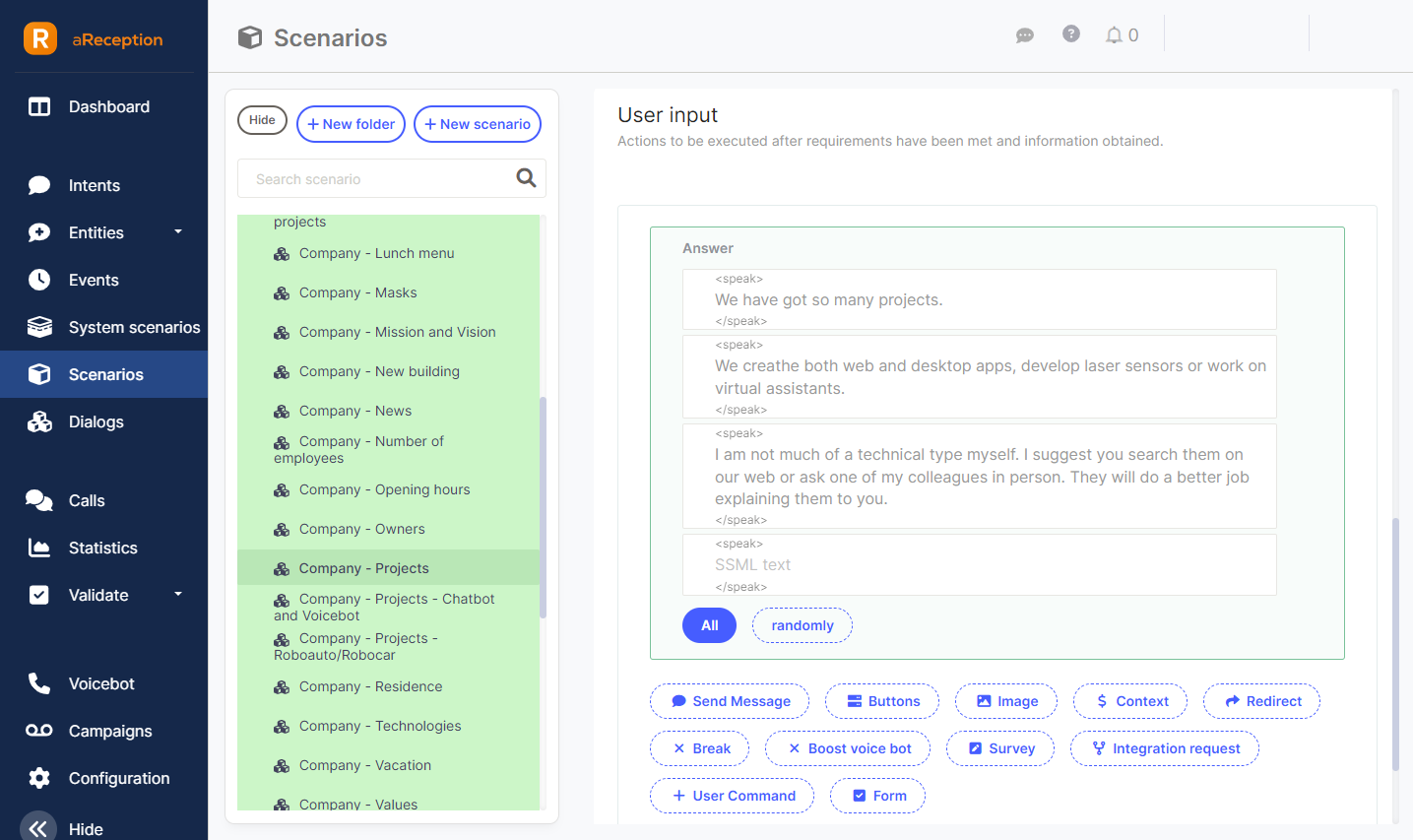Viewport: 1413px width, 840px height.
Task: Click the Scenarios cube icon in the header
Action: 250,37
